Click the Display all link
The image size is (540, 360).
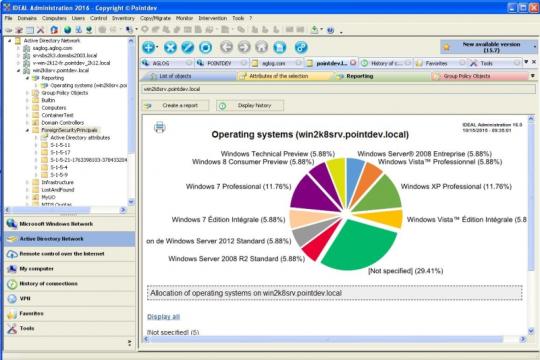164,317
